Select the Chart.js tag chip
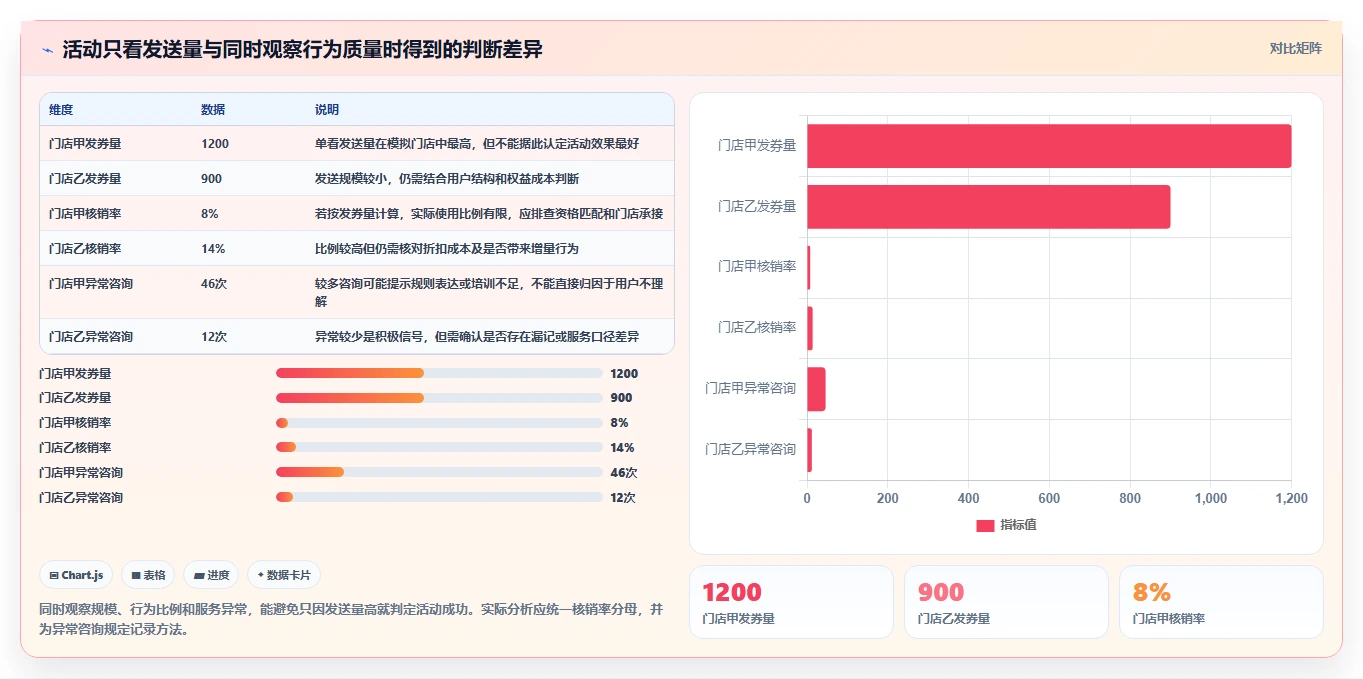The height and width of the screenshot is (679, 1363). click(76, 575)
